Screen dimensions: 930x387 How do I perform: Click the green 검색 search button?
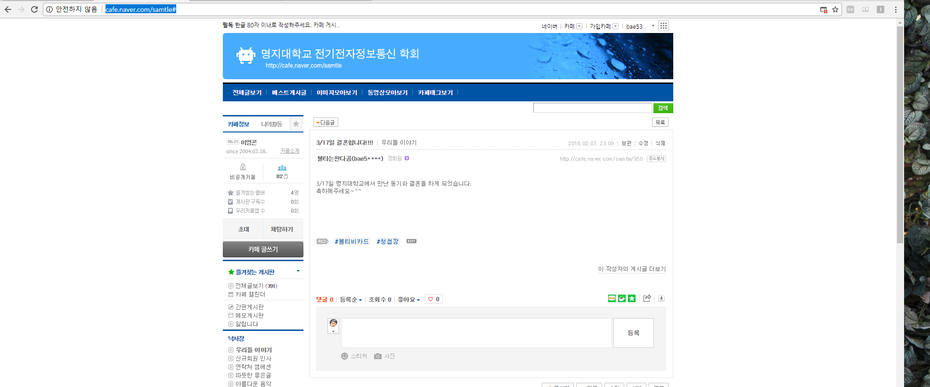tap(663, 108)
